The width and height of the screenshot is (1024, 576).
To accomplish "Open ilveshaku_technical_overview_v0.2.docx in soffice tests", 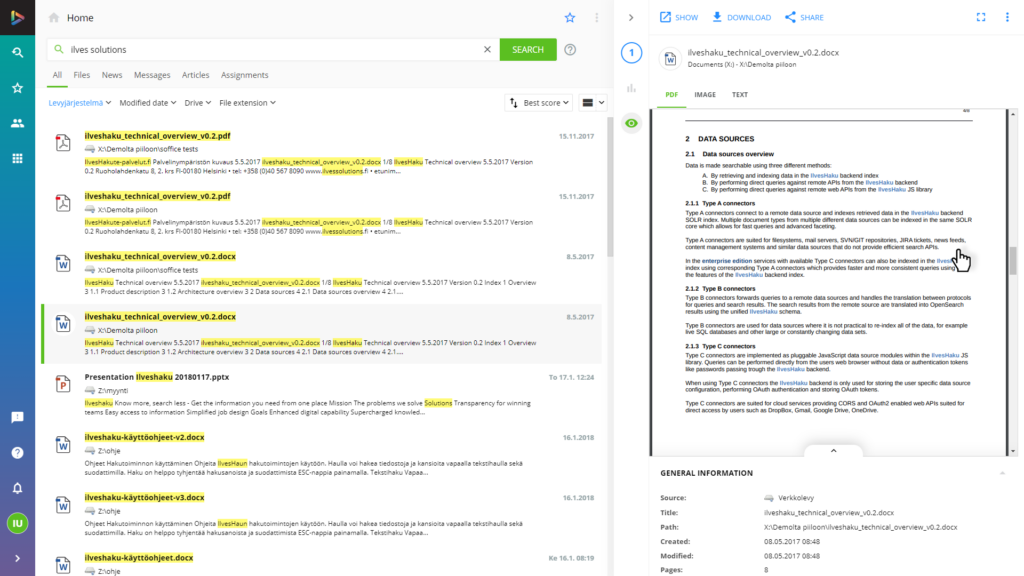I will [x=160, y=257].
